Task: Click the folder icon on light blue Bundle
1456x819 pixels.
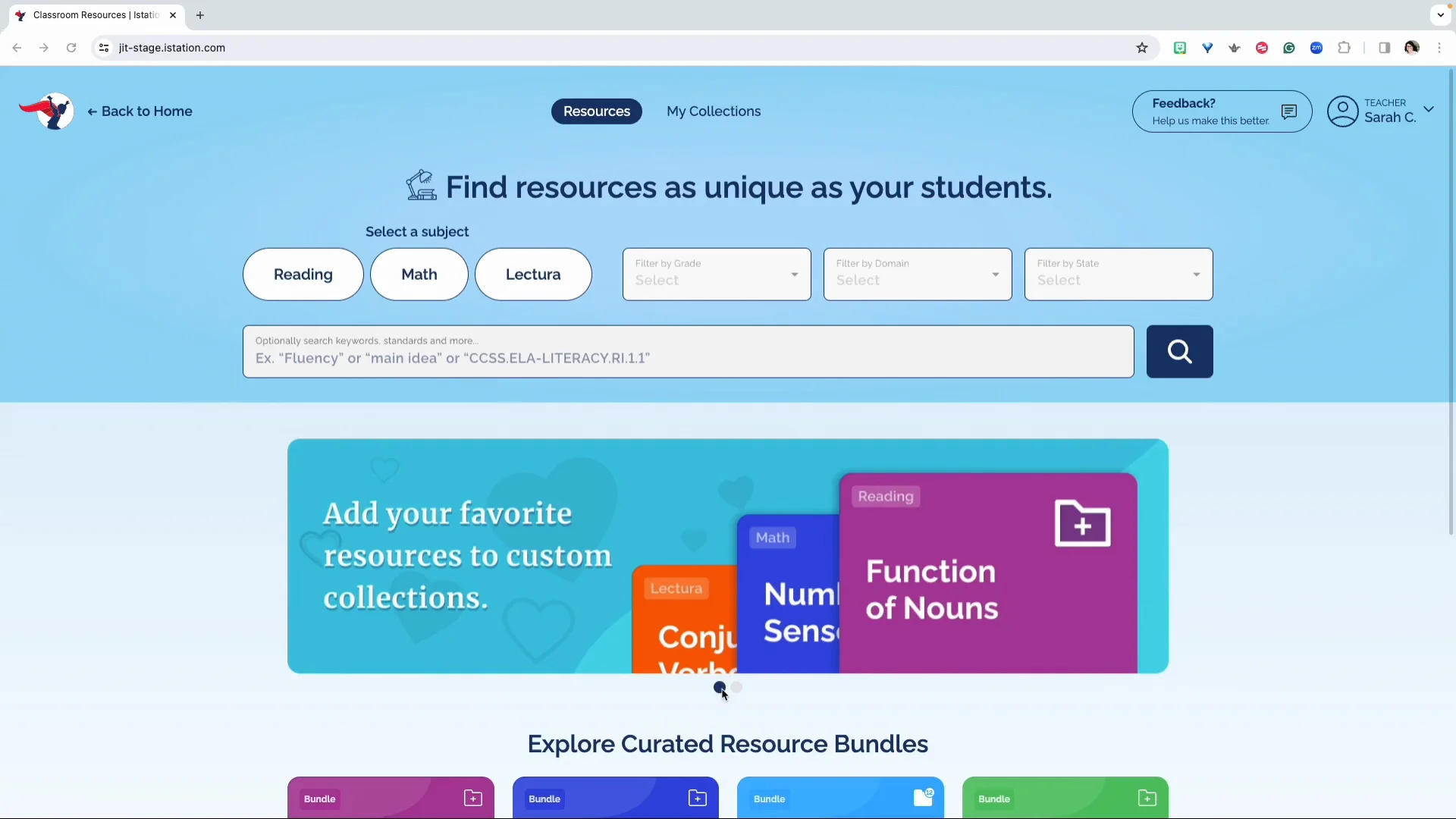Action: (923, 797)
